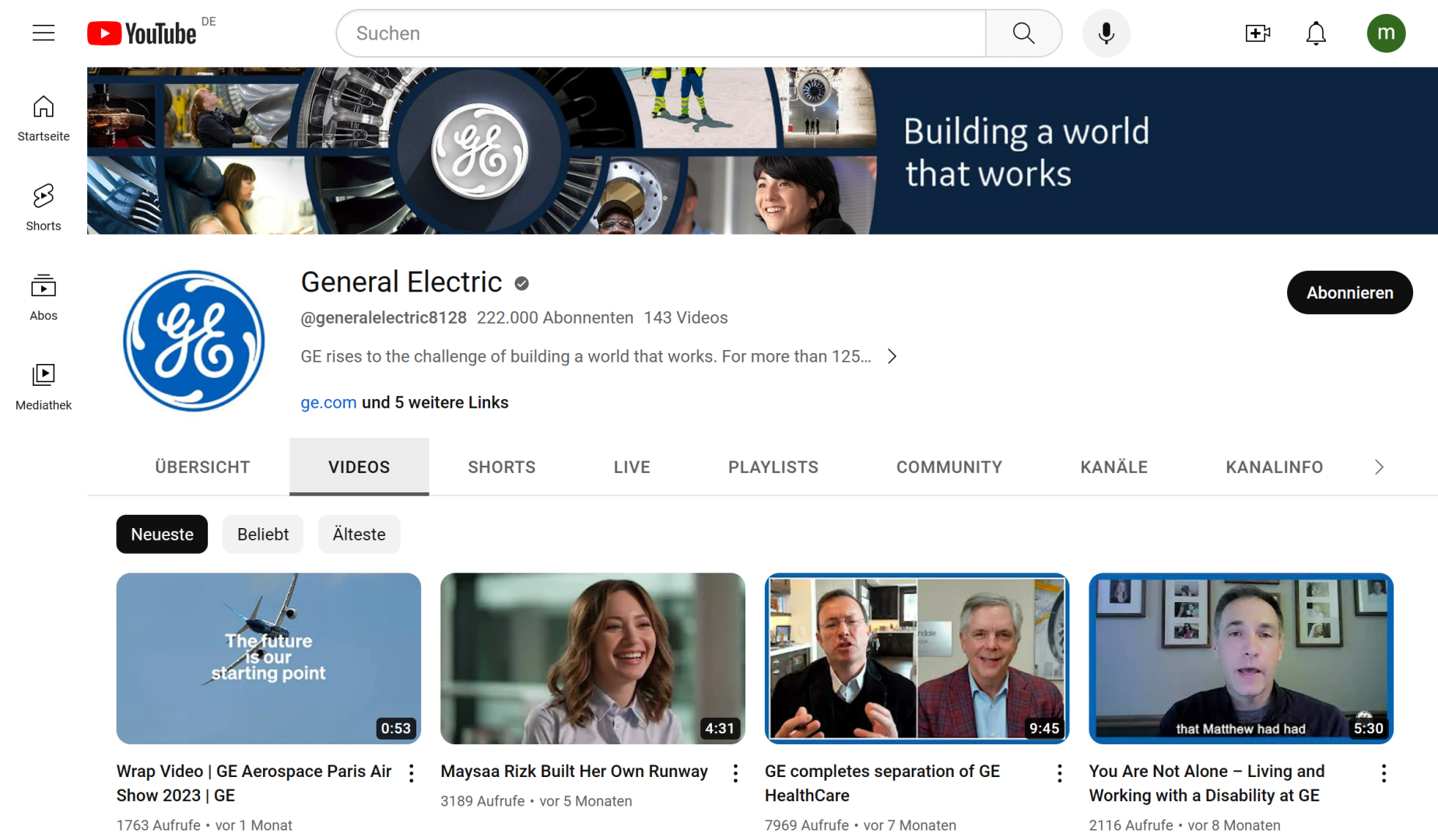
Task: Open 'GE completes separation of GE HealthCare' title
Action: click(x=882, y=783)
